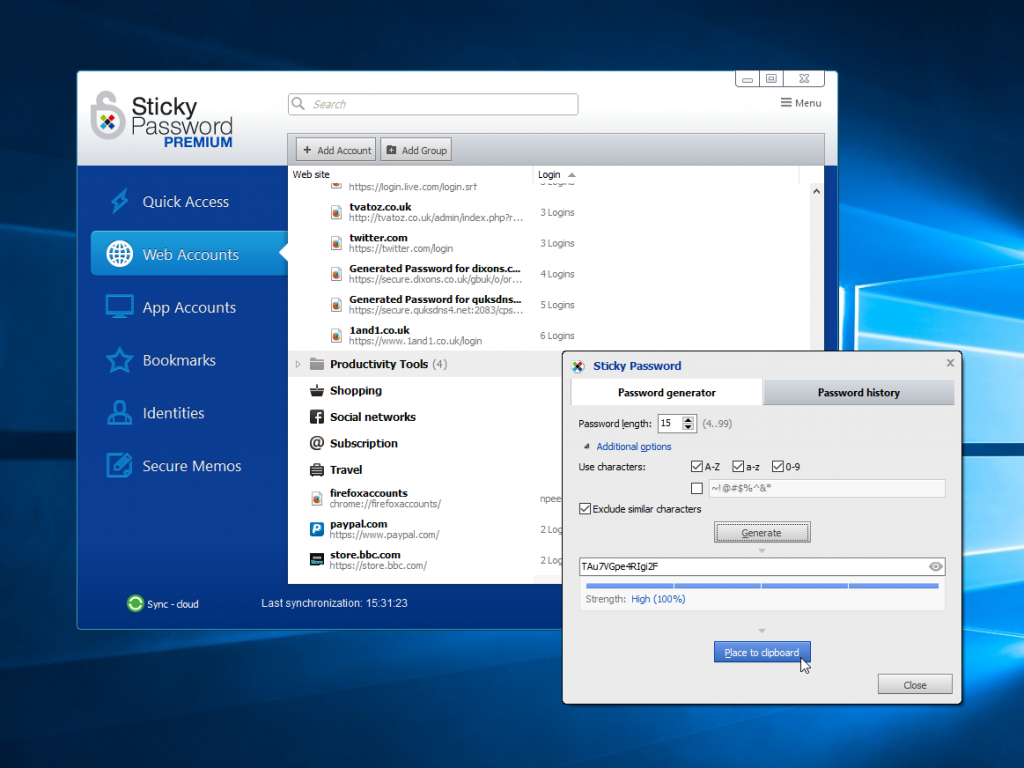Sort by the Web site column header
1024x768 pixels.
[311, 174]
